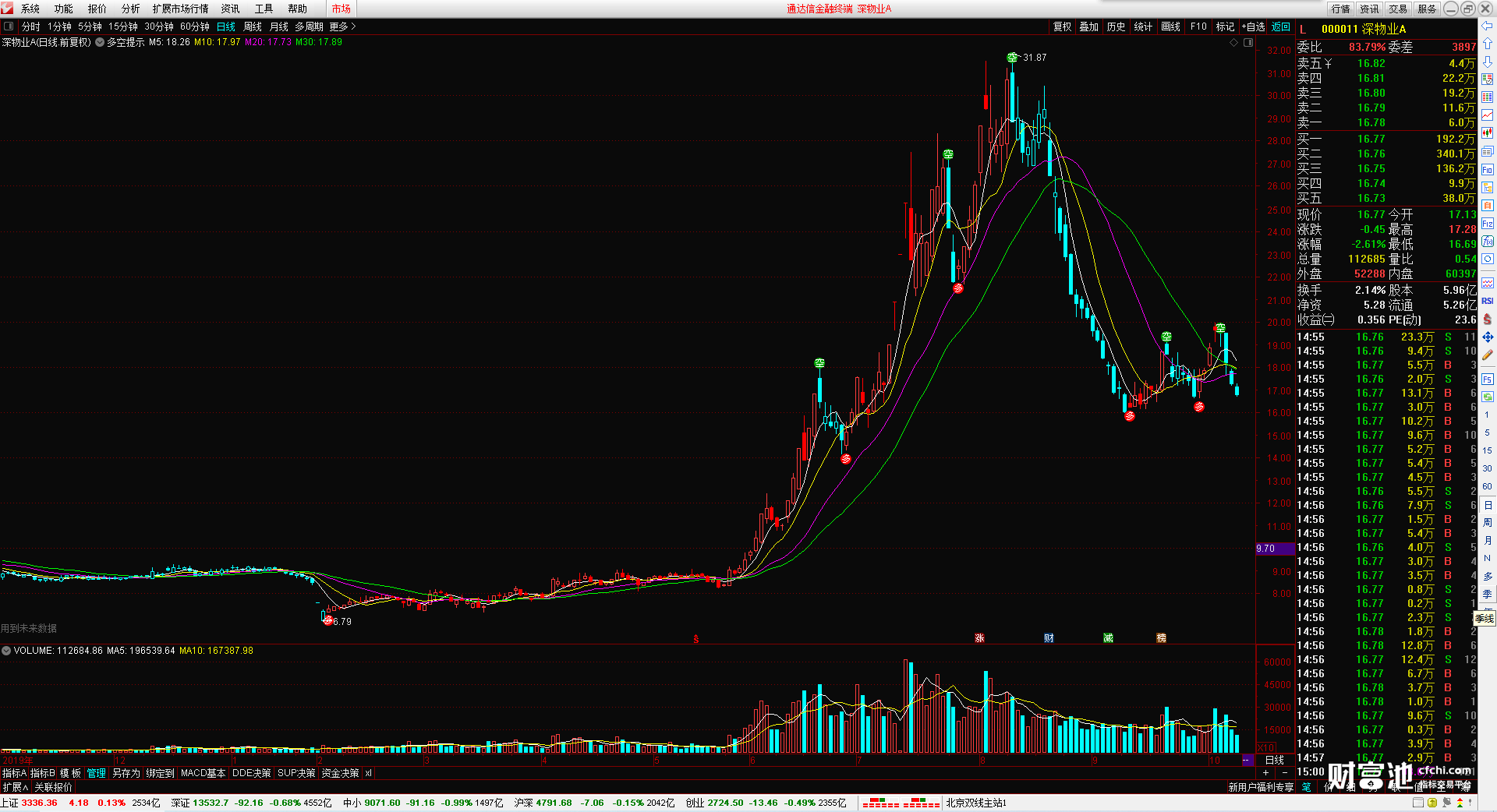Viewport: 1497px width, 812px height.
Task: Click the up arrow previous-stock icon
Action: click(x=1487, y=44)
